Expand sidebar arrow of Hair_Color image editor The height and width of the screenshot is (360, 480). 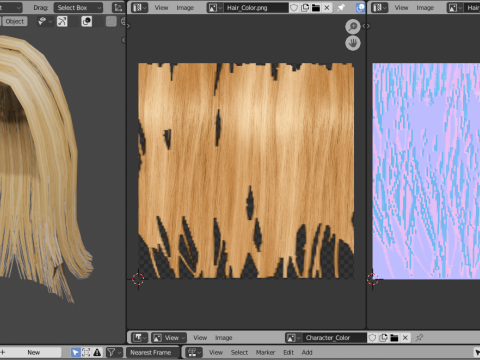(x=363, y=26)
